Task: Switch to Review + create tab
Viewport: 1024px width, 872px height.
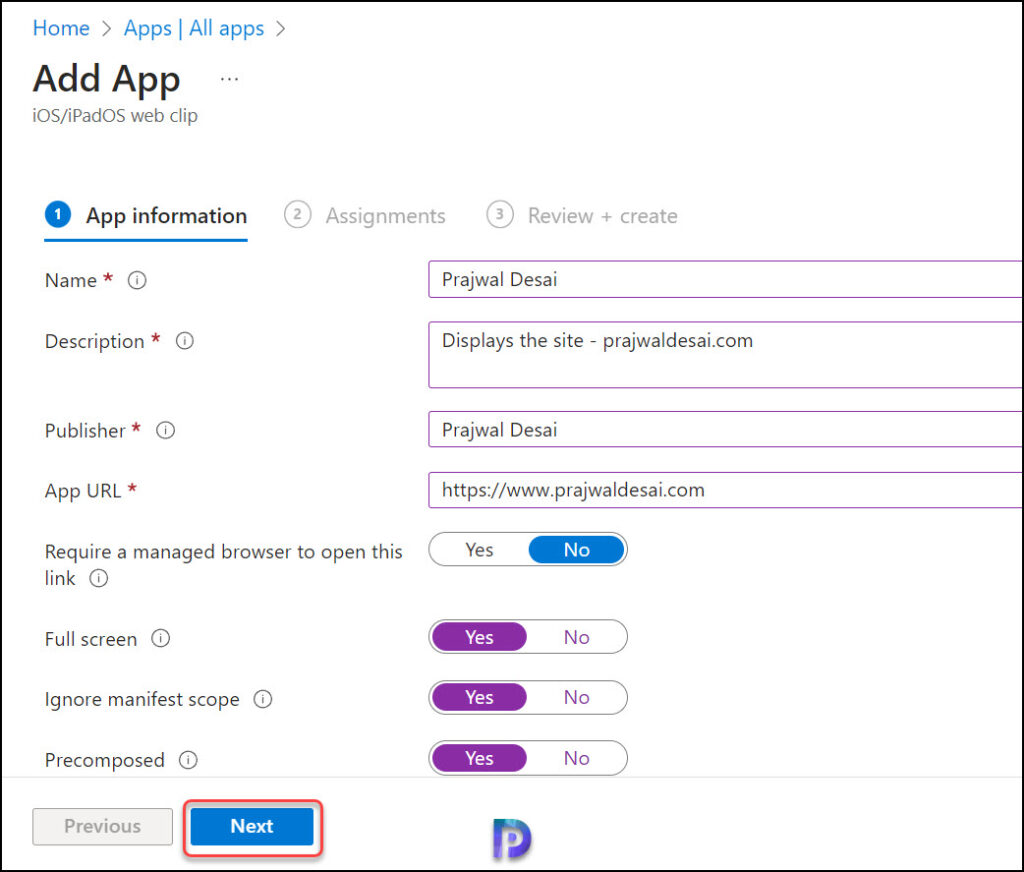Action: [582, 216]
